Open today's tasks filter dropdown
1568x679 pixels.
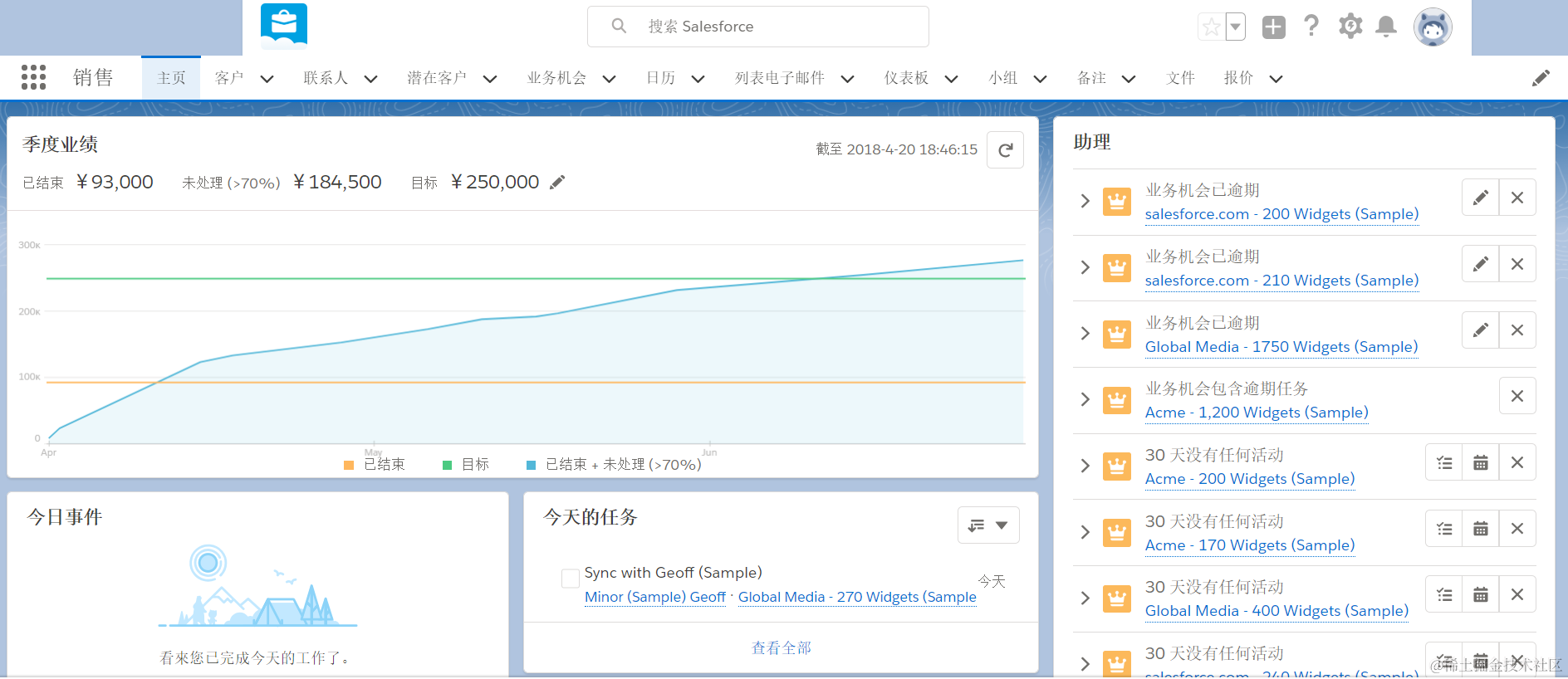click(988, 525)
